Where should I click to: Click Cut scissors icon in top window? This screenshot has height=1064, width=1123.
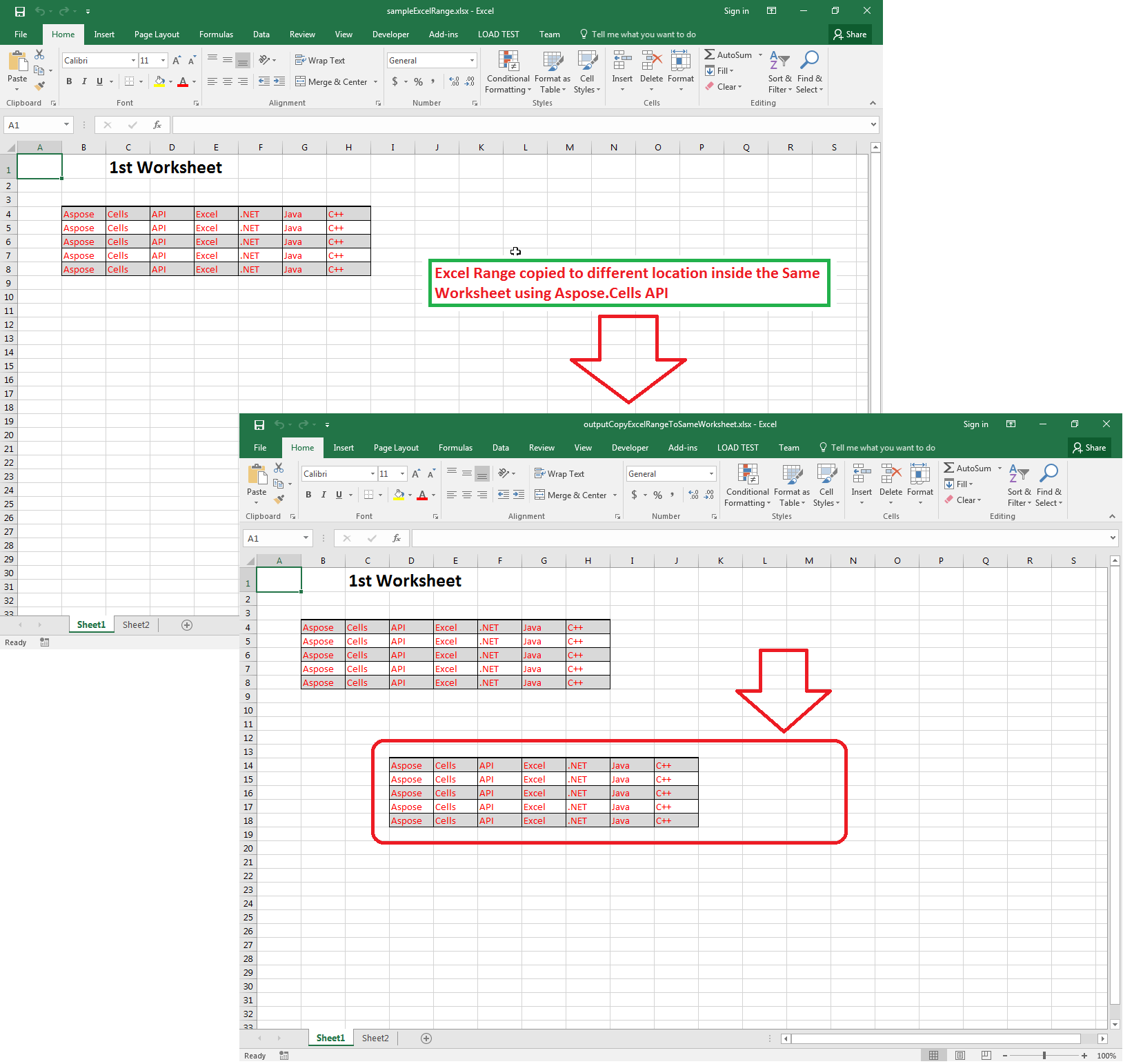coord(39,55)
